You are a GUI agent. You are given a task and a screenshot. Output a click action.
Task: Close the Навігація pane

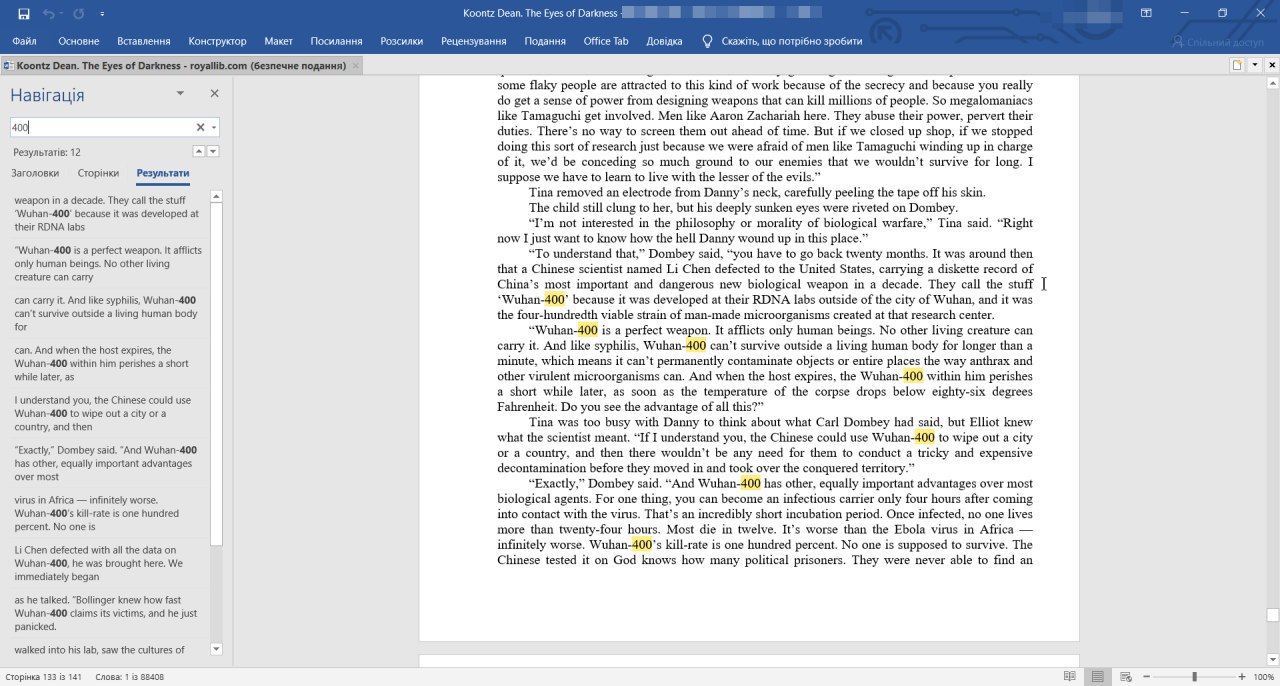pyautogui.click(x=214, y=93)
